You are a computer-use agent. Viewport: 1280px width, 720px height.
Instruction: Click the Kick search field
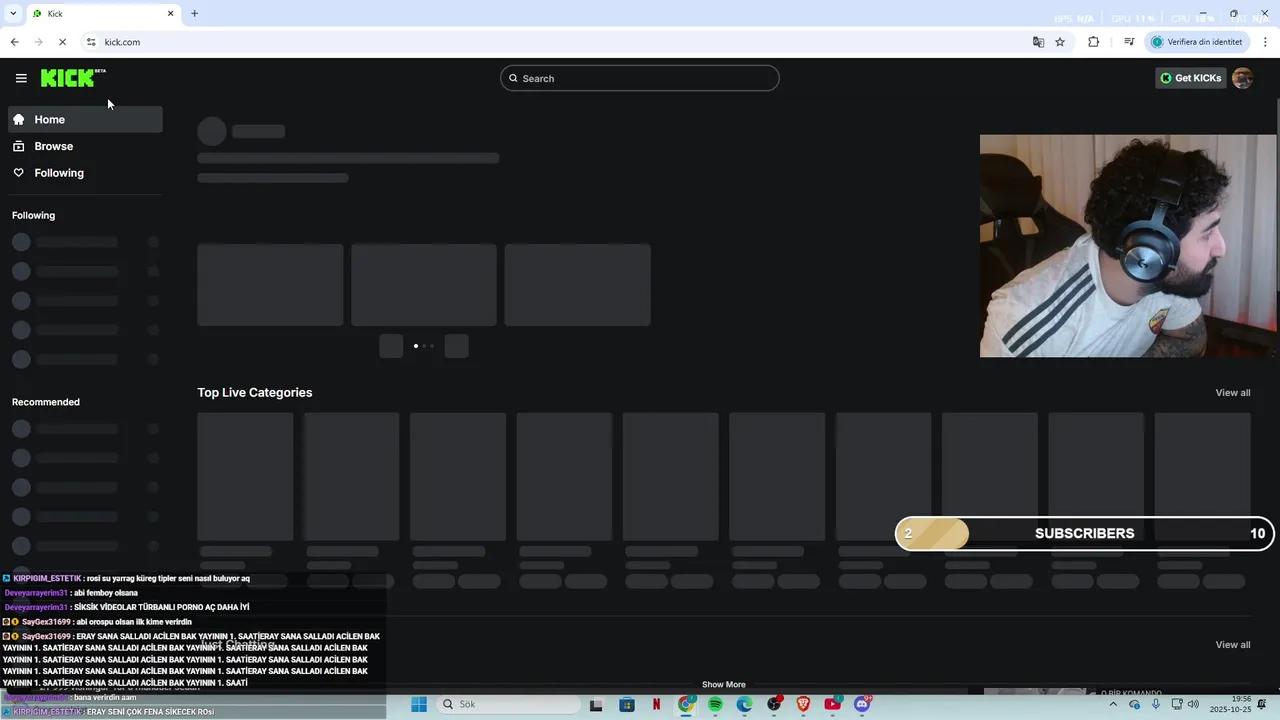pyautogui.click(x=640, y=78)
